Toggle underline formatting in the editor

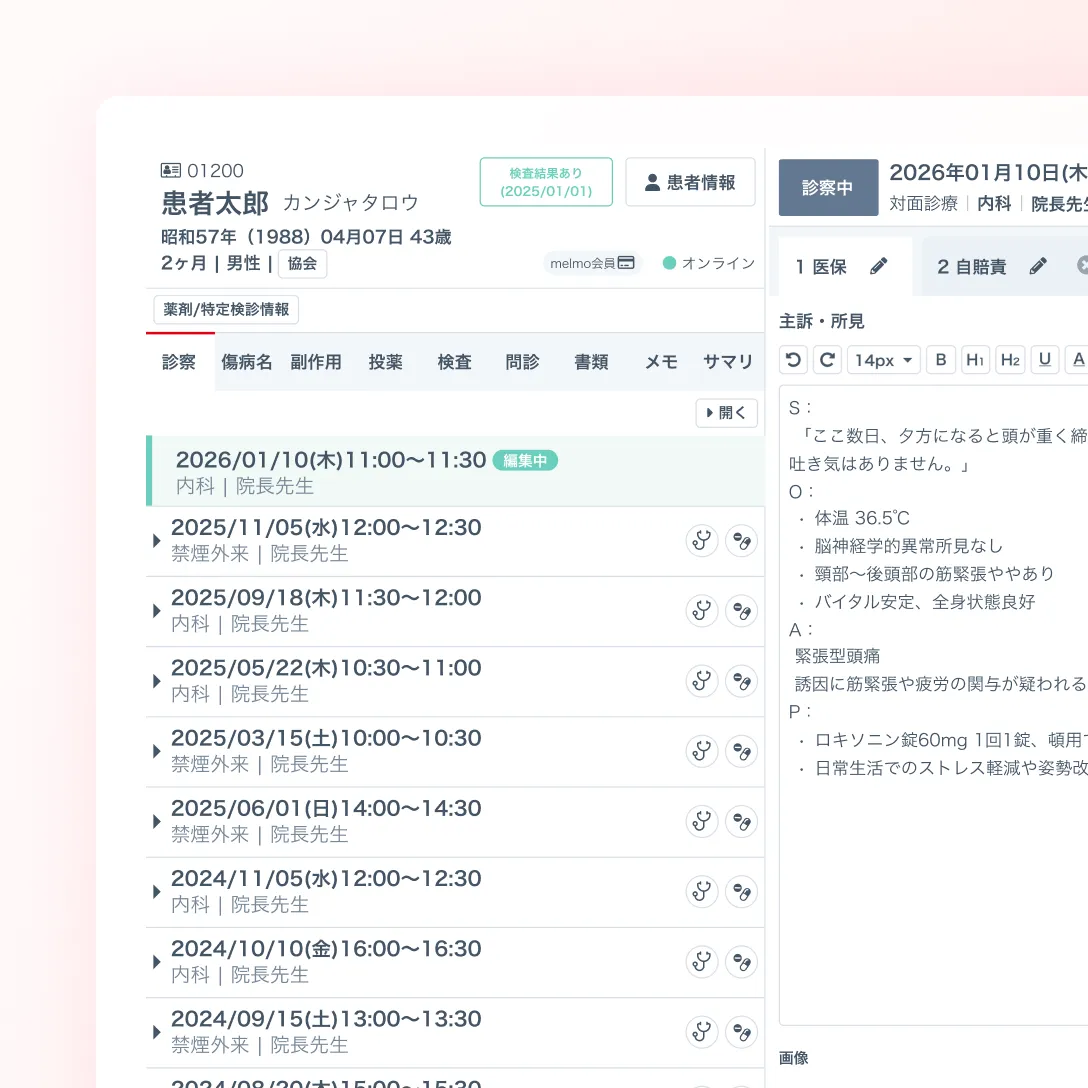tap(1045, 360)
